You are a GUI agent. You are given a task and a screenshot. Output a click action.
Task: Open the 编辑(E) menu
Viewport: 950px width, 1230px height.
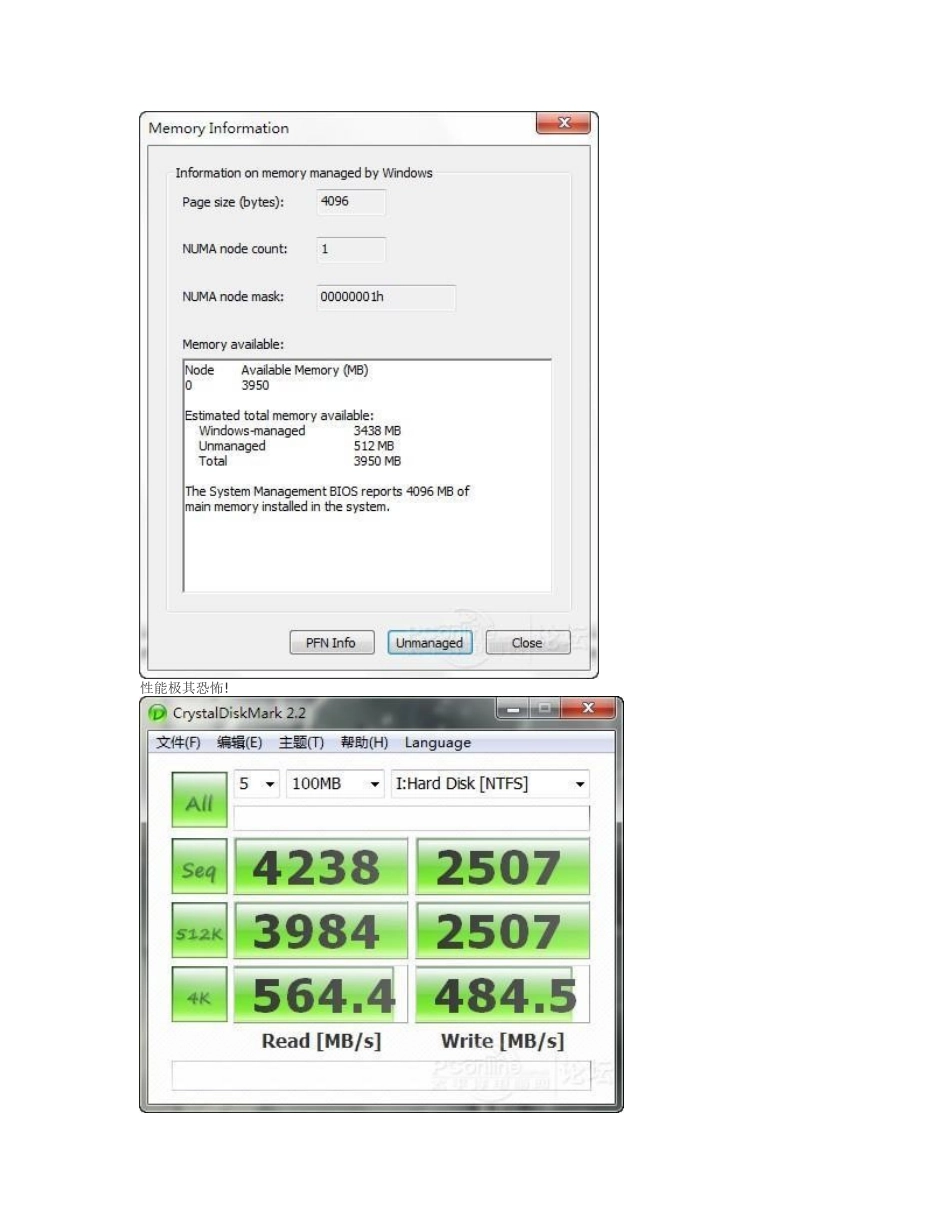click(240, 742)
